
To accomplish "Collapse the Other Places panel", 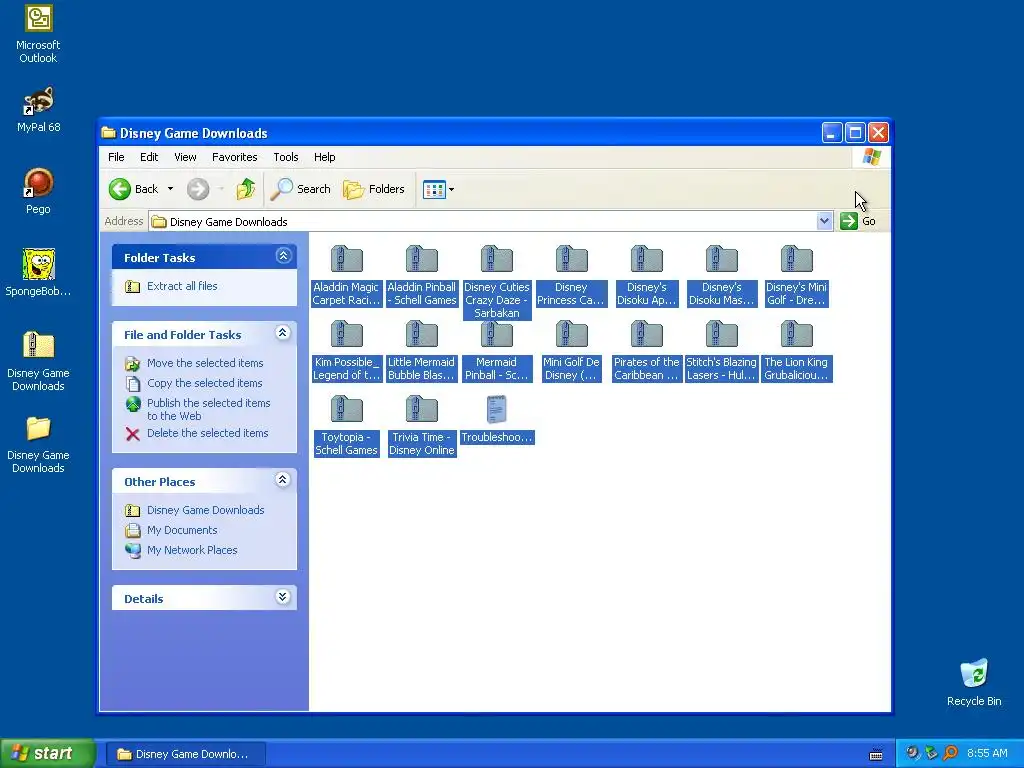I will point(283,480).
